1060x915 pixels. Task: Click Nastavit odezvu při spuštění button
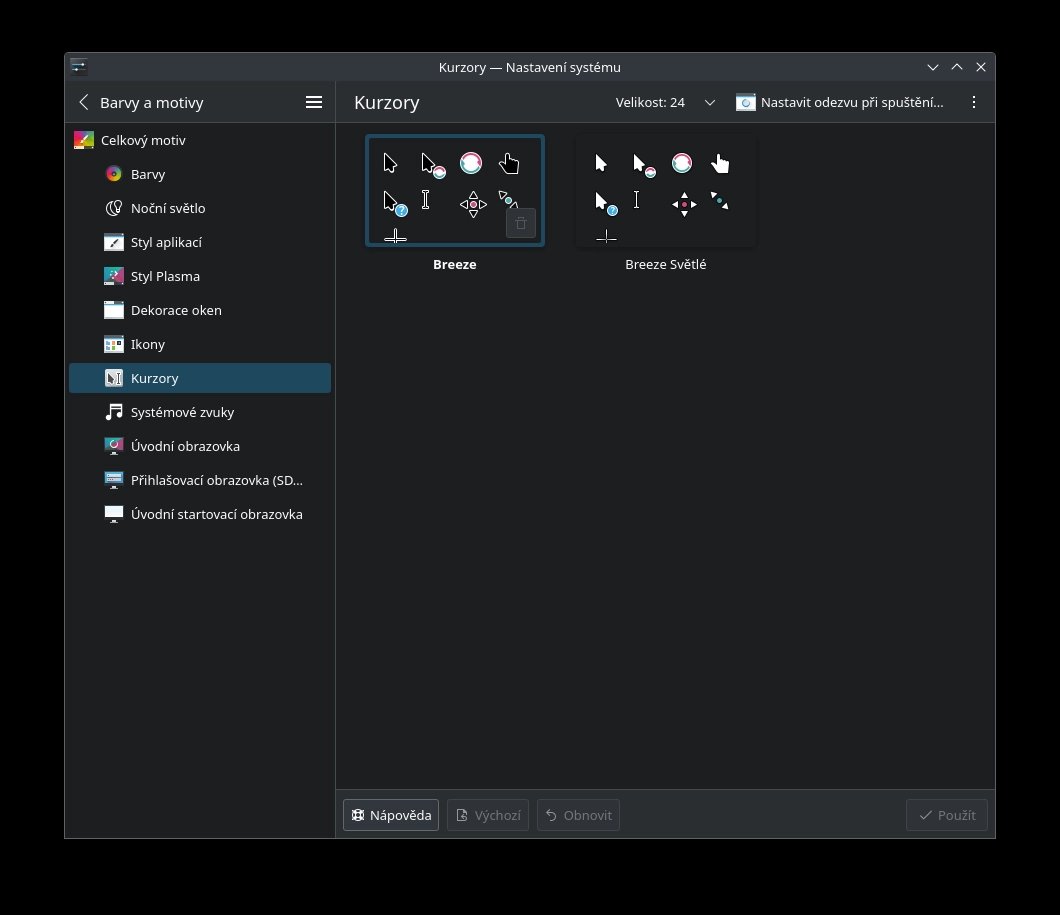pyautogui.click(x=840, y=102)
